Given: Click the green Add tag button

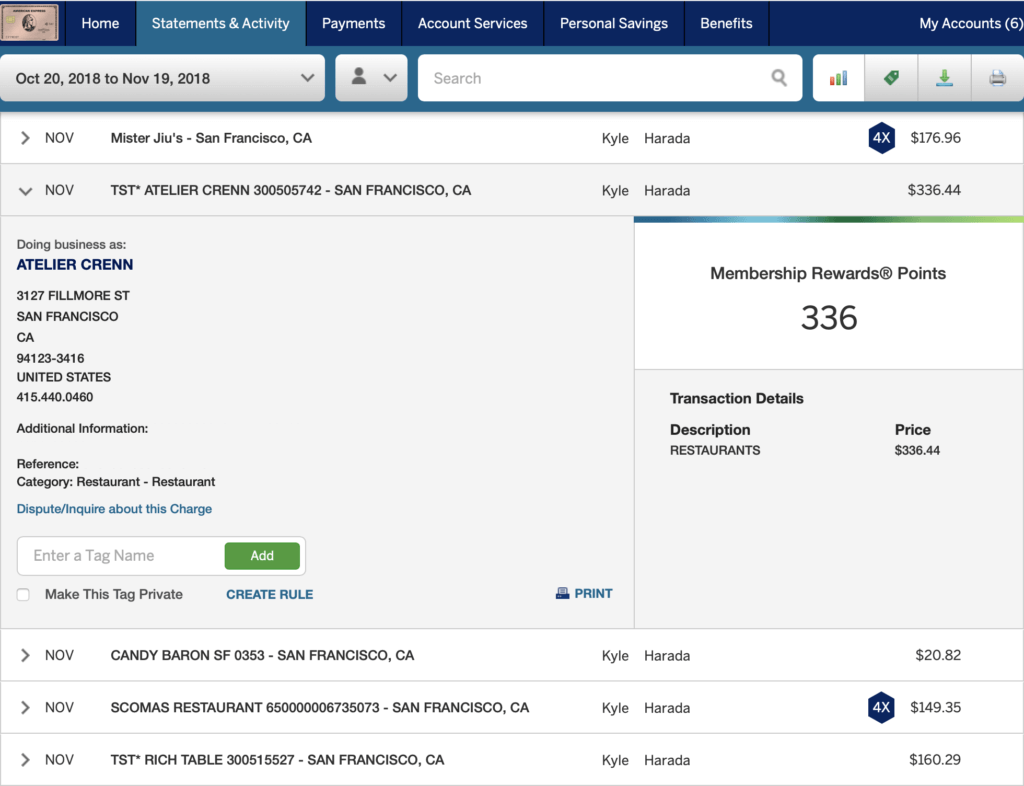Looking at the screenshot, I should 262,556.
